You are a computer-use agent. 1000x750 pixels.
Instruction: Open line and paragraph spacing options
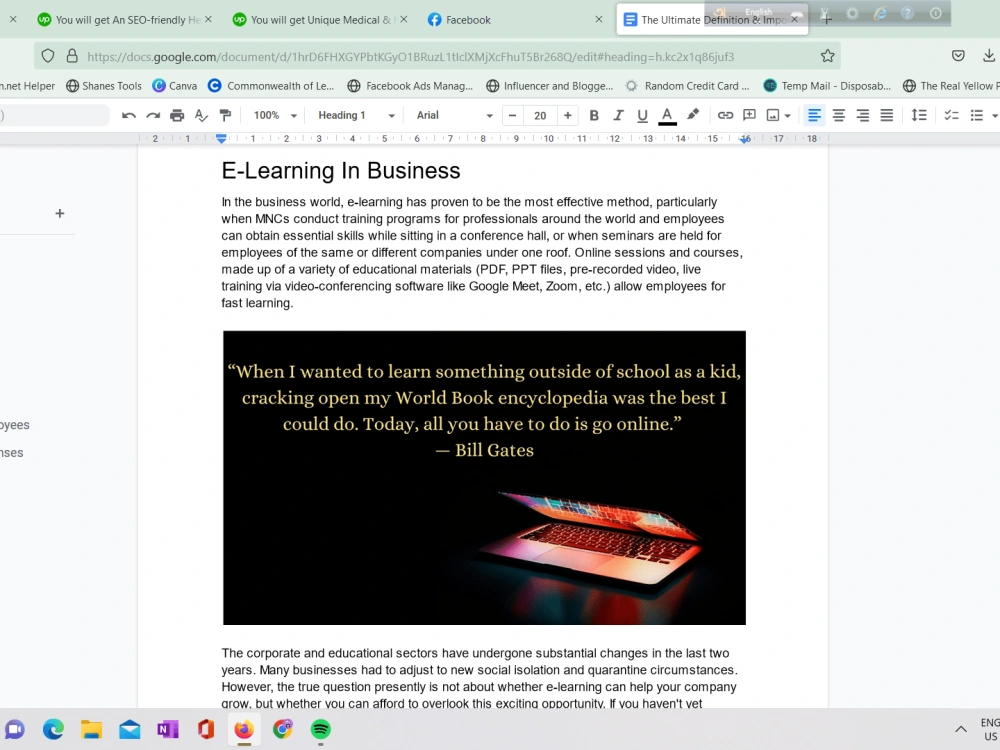click(x=919, y=115)
